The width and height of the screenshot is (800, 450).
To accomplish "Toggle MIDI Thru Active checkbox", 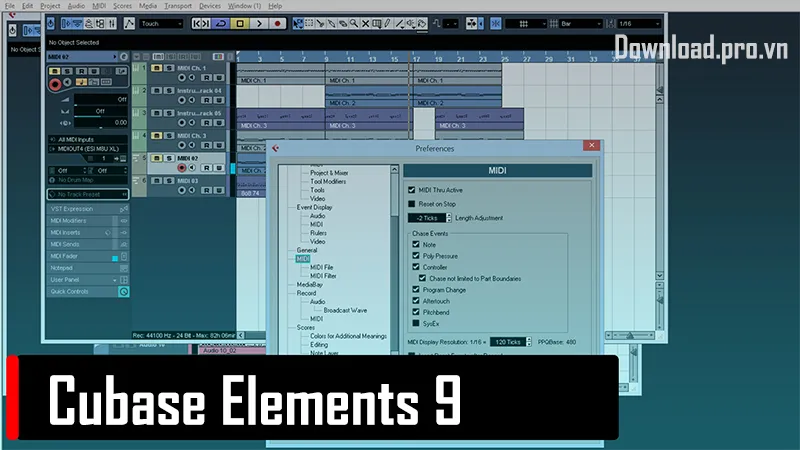I will click(412, 190).
